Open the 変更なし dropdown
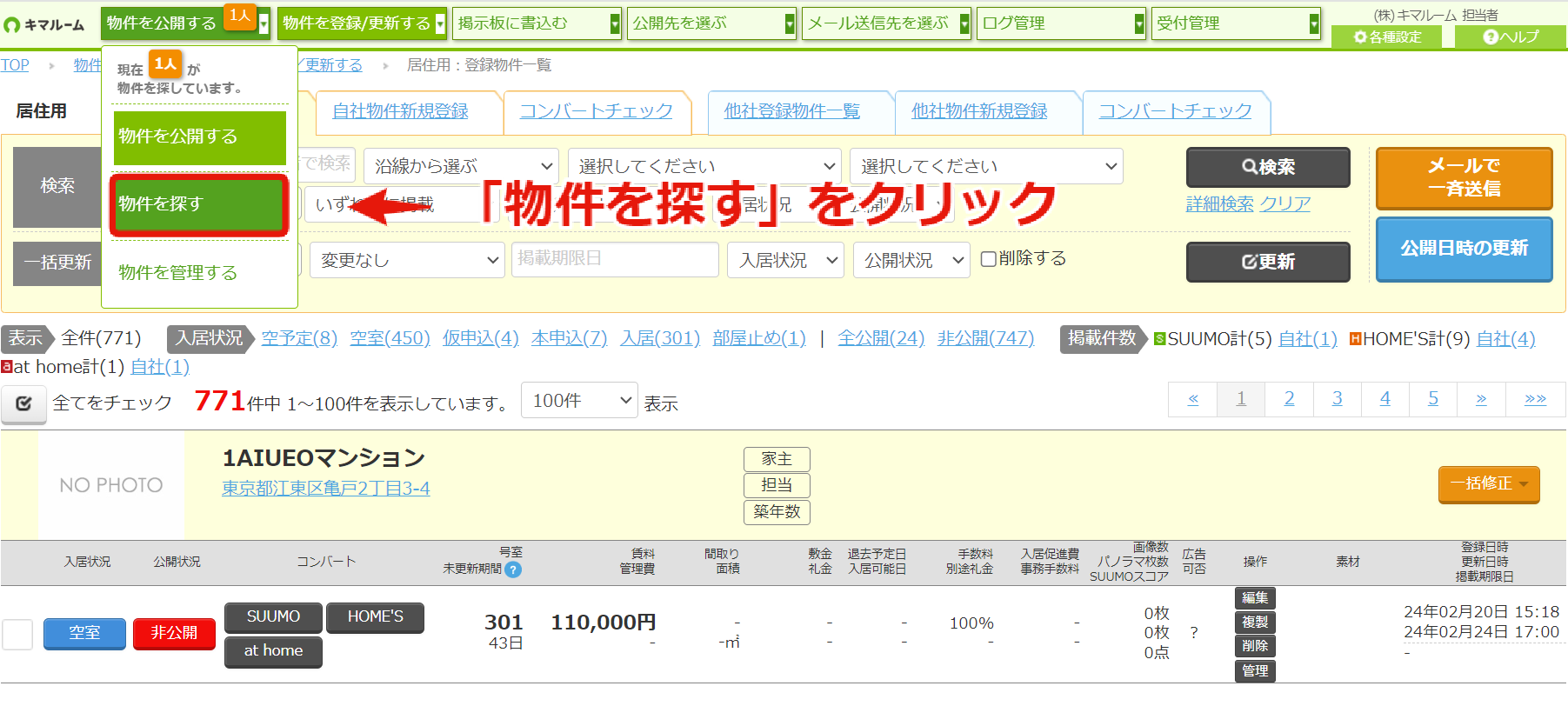The height and width of the screenshot is (706, 1568). point(407,260)
